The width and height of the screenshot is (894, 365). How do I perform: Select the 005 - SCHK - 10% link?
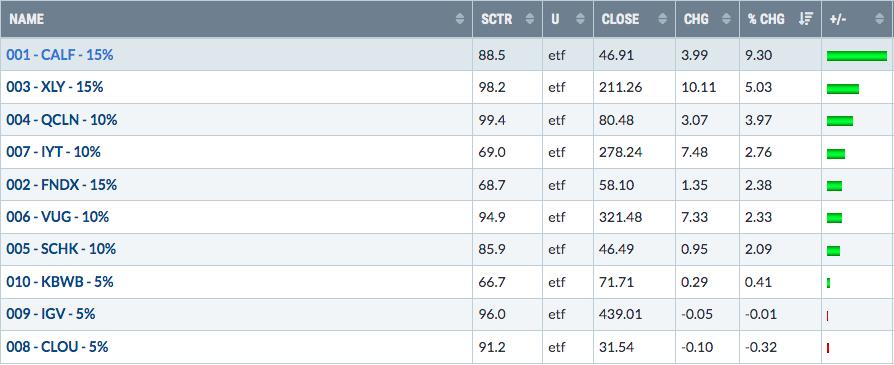coord(61,249)
